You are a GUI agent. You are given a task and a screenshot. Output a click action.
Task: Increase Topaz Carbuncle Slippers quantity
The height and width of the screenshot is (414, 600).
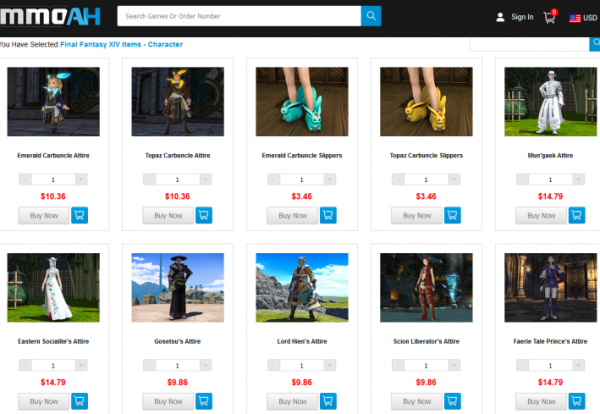[454, 179]
